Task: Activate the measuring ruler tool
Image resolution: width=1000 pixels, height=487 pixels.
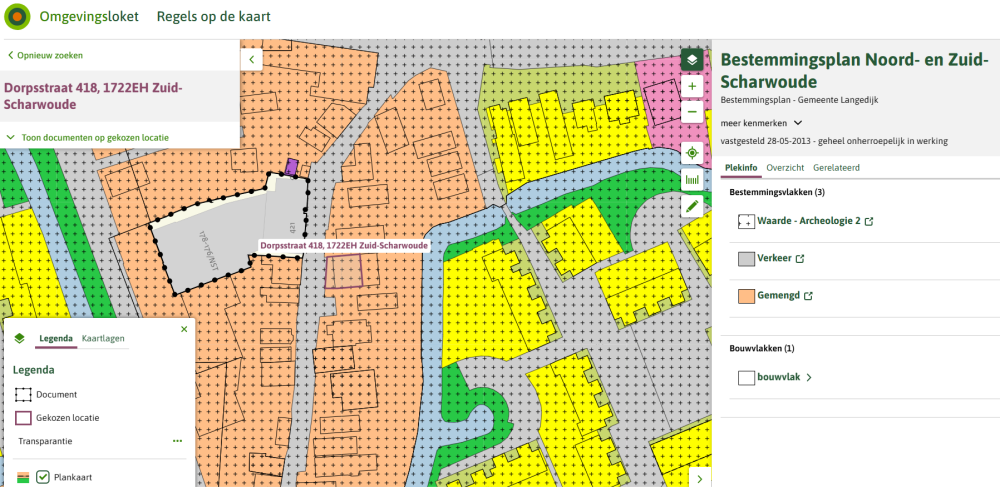Action: [x=691, y=180]
